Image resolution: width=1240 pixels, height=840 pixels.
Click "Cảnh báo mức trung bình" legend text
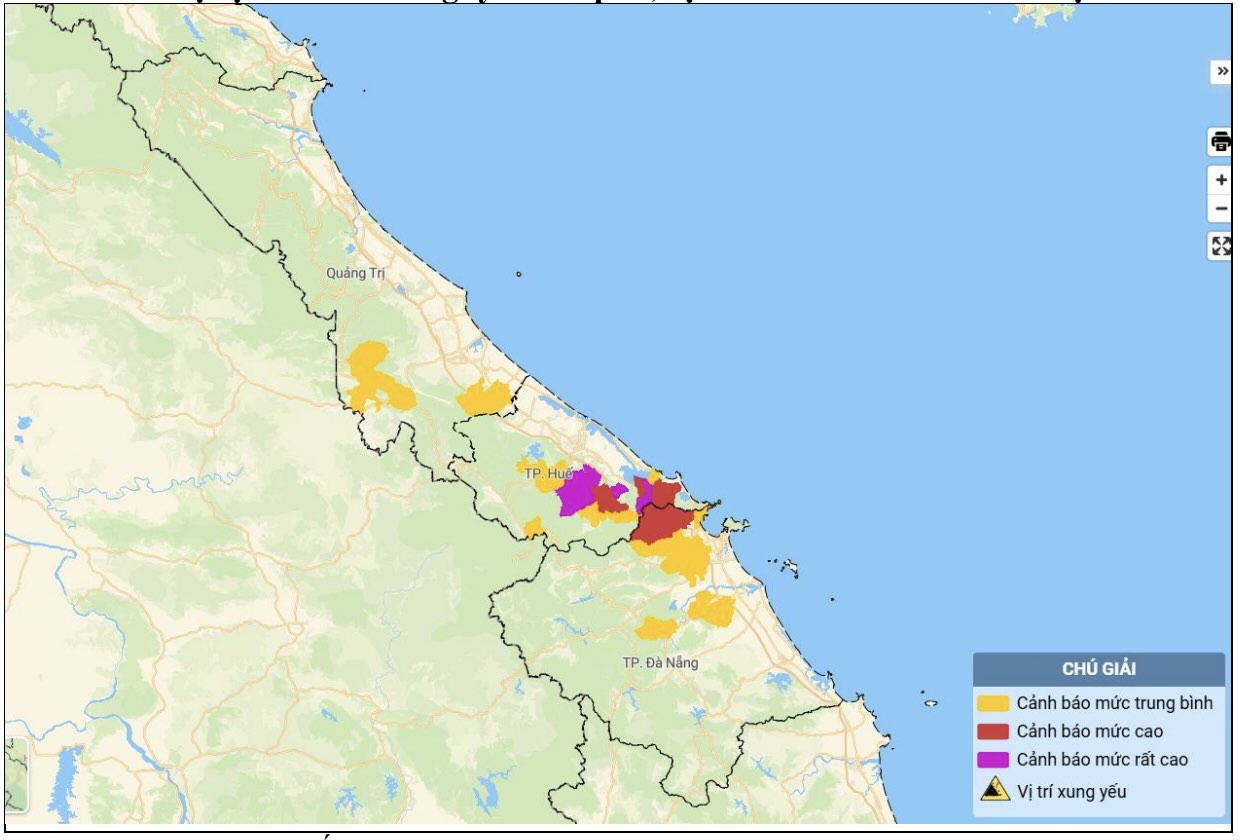point(1115,703)
